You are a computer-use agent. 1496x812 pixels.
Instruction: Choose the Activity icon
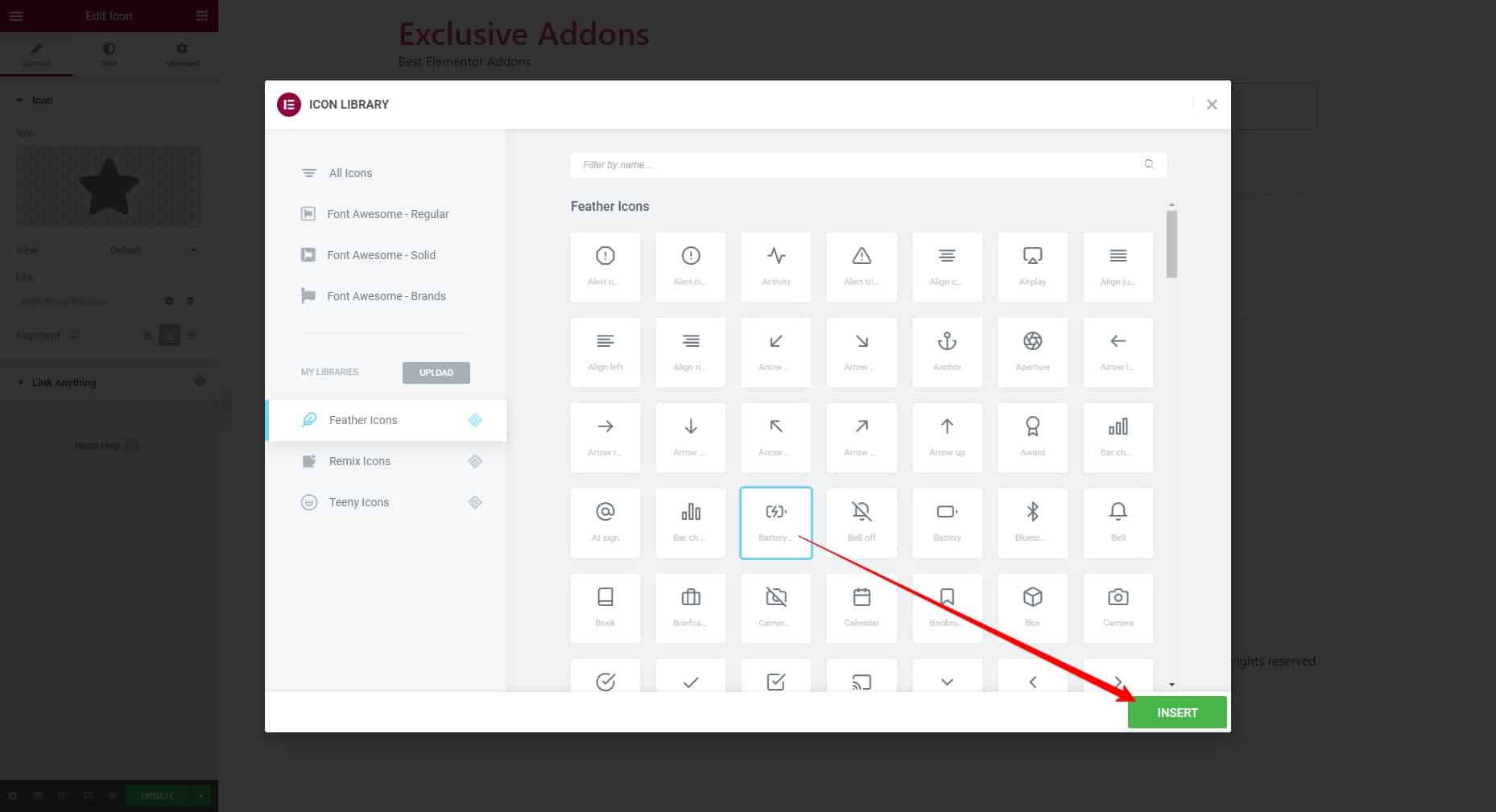776,267
